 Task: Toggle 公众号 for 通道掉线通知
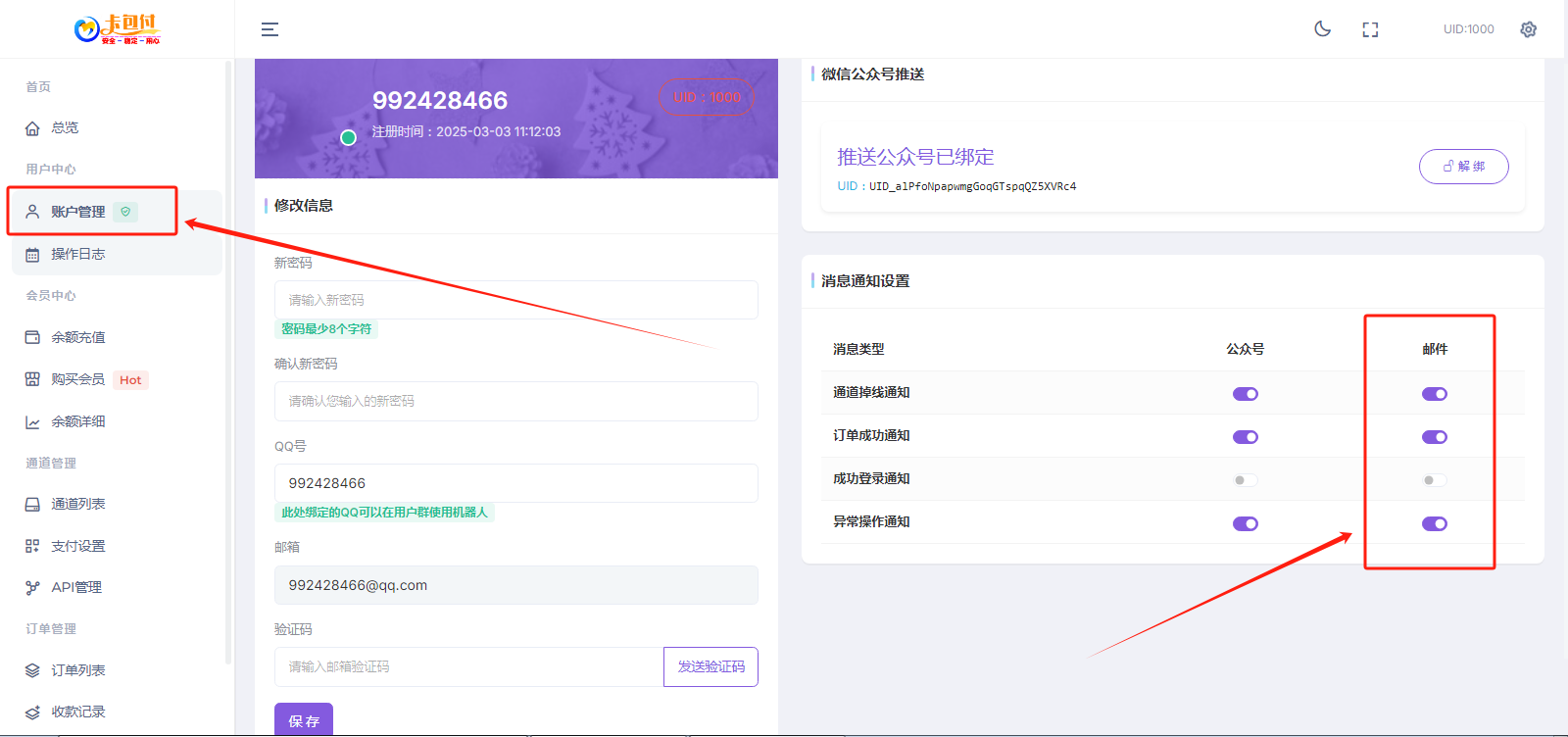pyautogui.click(x=1246, y=394)
